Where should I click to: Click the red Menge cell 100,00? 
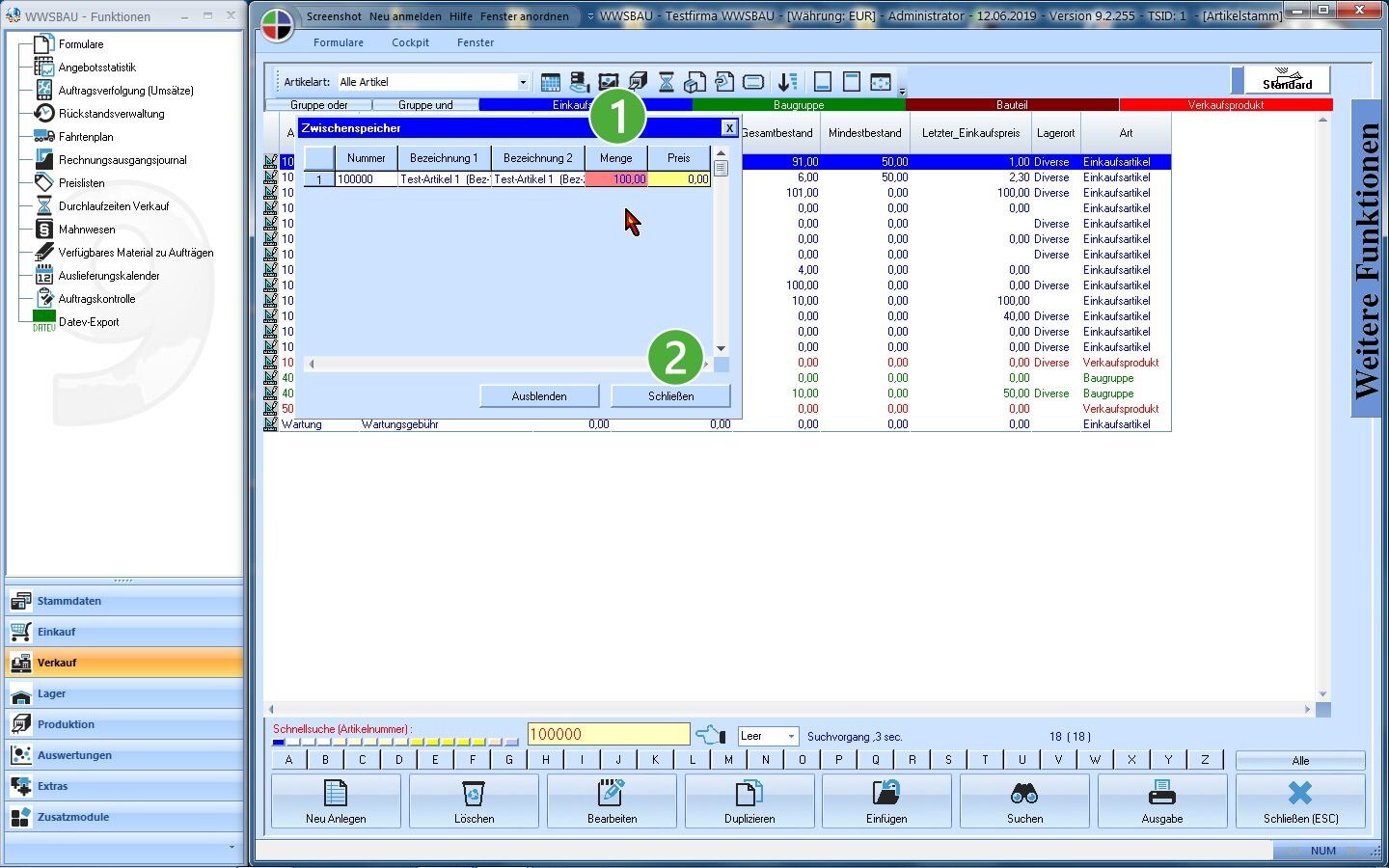coord(616,179)
